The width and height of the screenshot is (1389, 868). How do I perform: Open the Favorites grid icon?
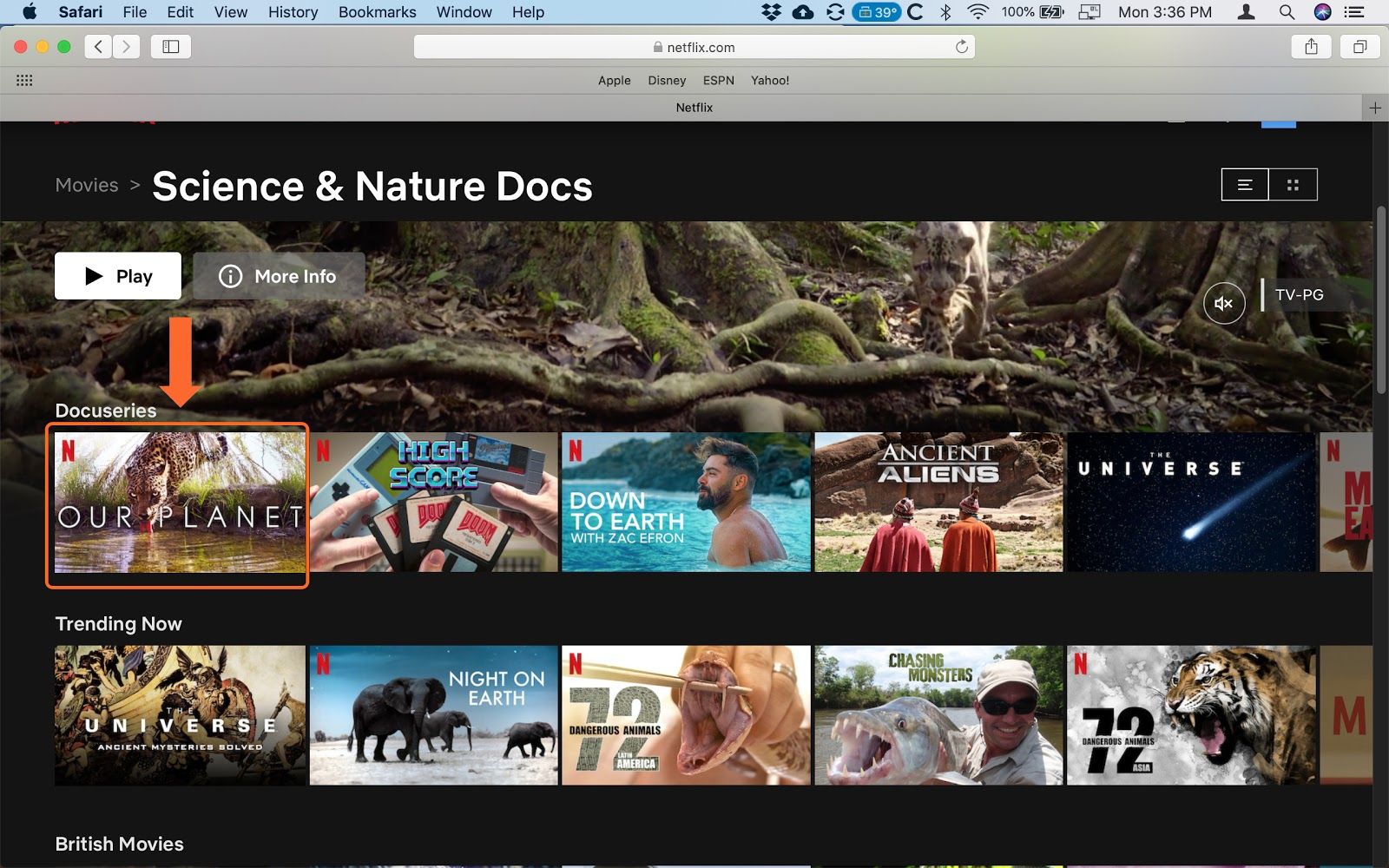click(24, 80)
